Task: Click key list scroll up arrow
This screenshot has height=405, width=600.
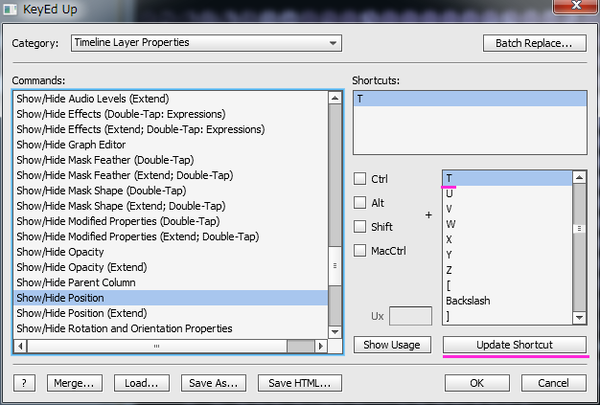Action: point(579,177)
